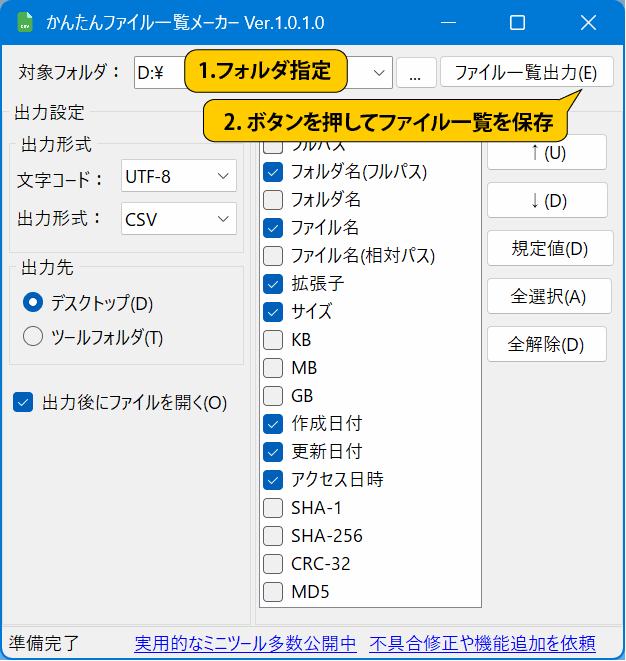Check the フォルダ名 checkbox

(273, 200)
